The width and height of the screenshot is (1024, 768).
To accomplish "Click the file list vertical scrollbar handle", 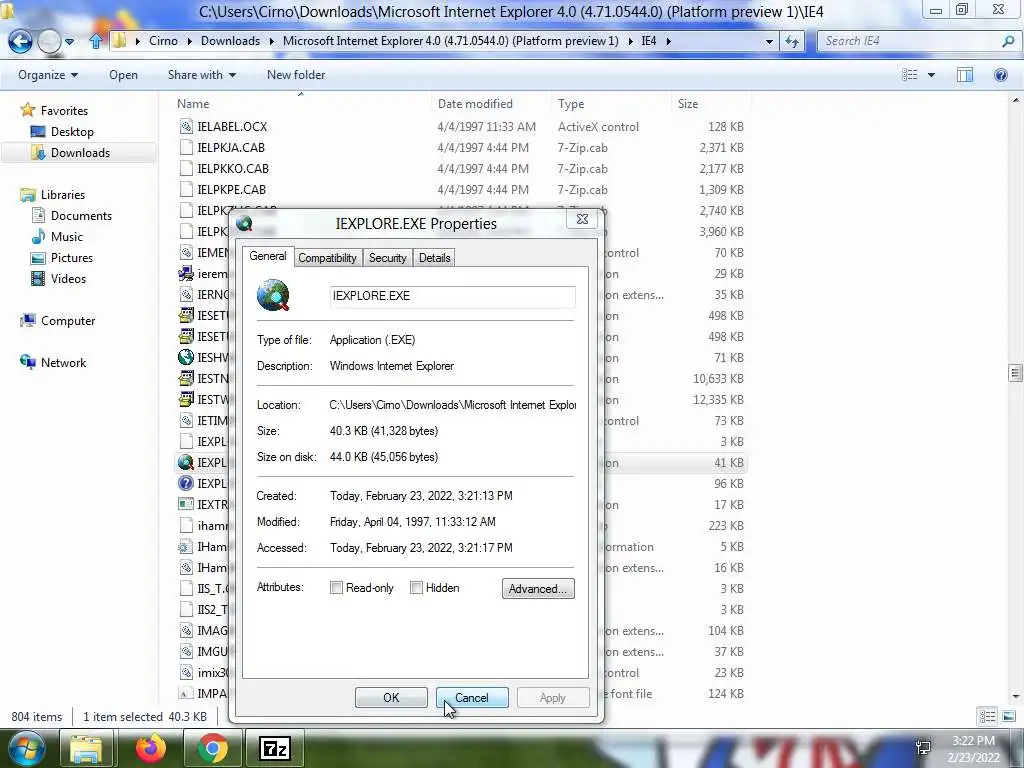I will click(1015, 373).
